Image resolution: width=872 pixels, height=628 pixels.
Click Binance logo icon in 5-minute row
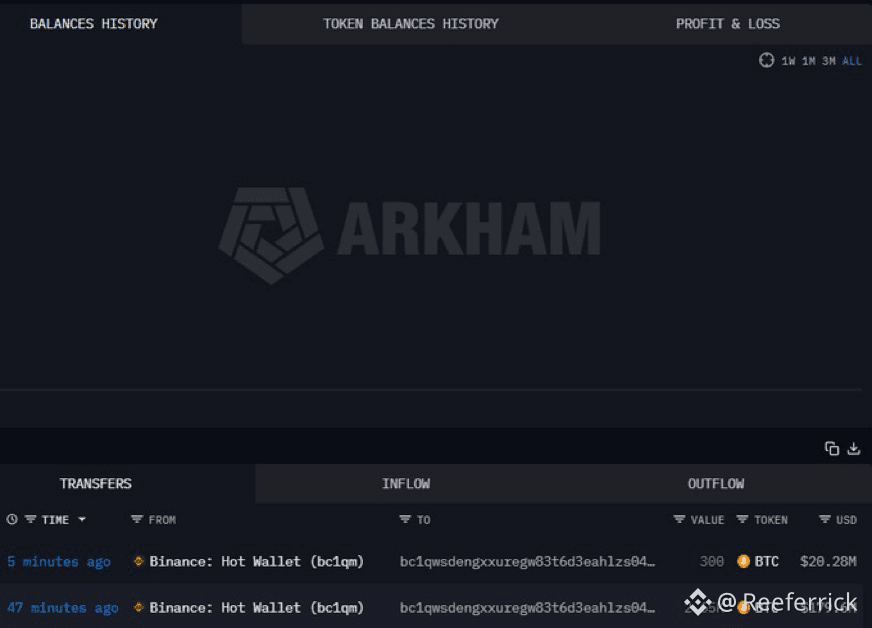(x=138, y=561)
